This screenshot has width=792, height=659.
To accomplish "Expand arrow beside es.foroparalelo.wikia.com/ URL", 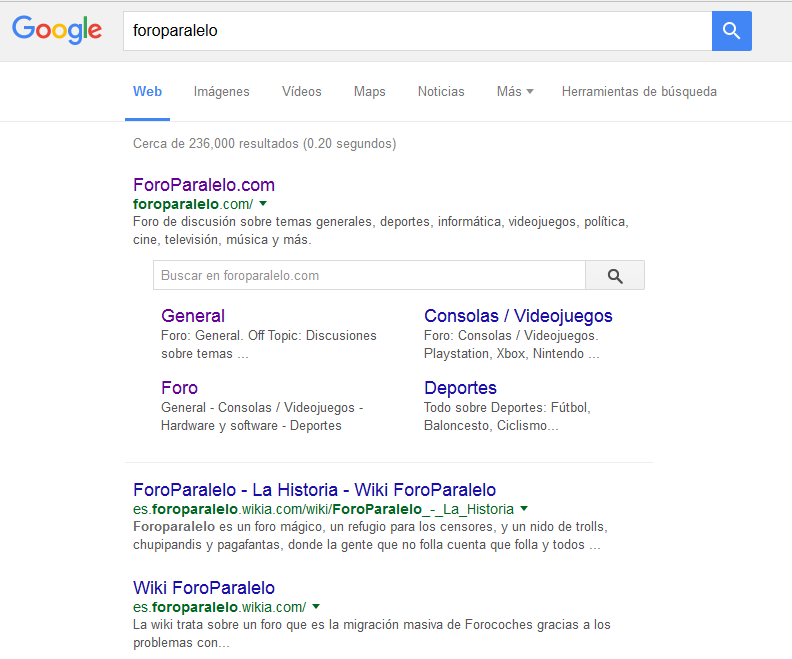I will pyautogui.click(x=316, y=606).
